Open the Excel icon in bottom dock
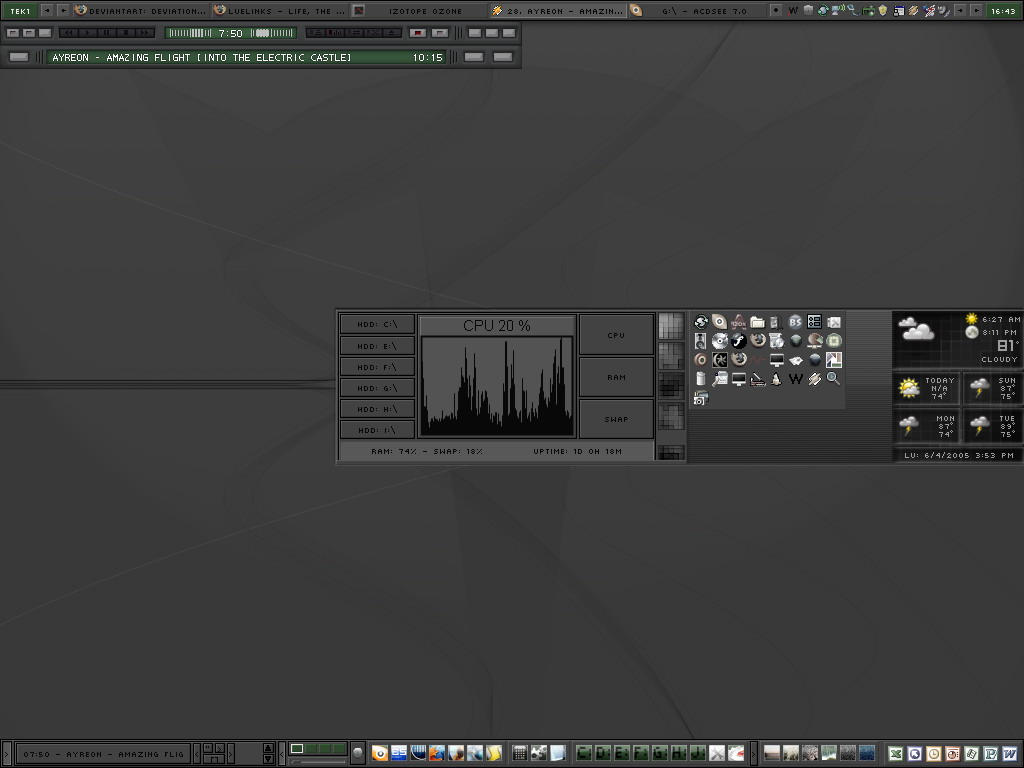The image size is (1024, 768). click(x=896, y=754)
